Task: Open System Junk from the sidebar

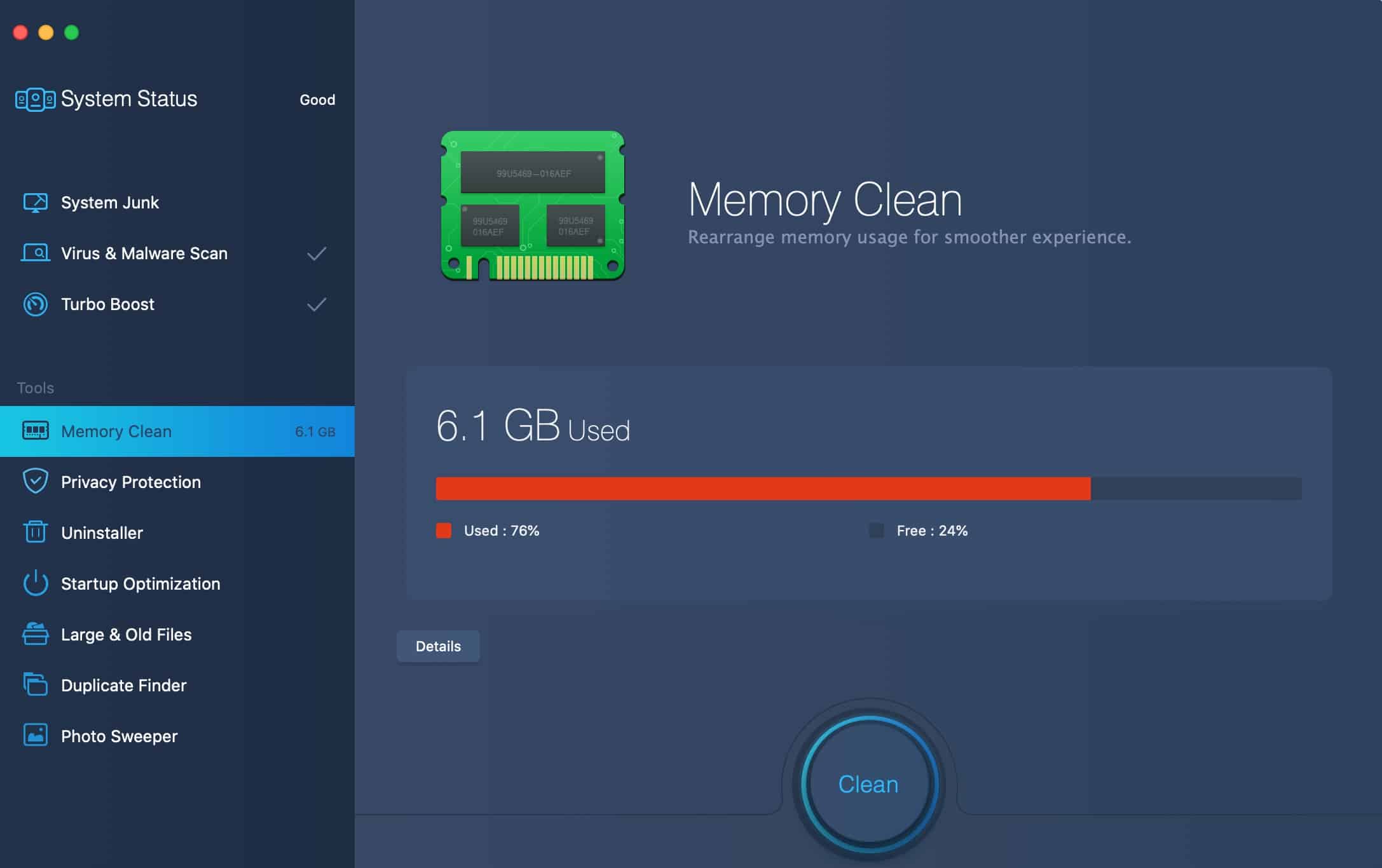Action: (109, 202)
